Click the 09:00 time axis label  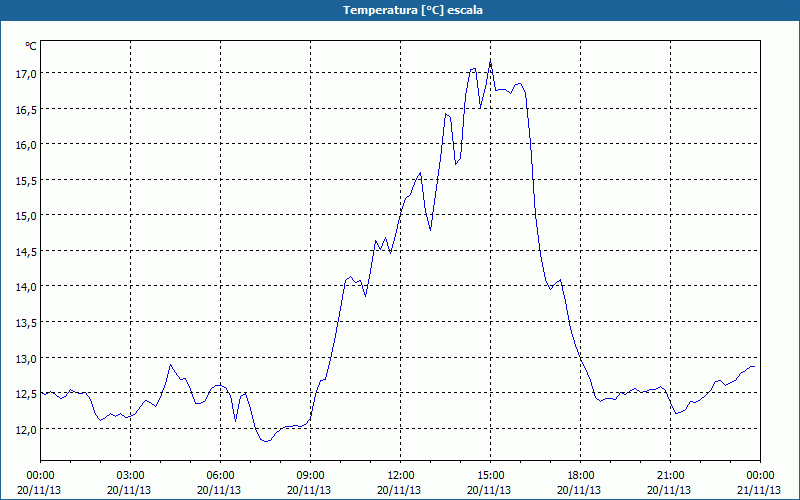click(x=310, y=476)
